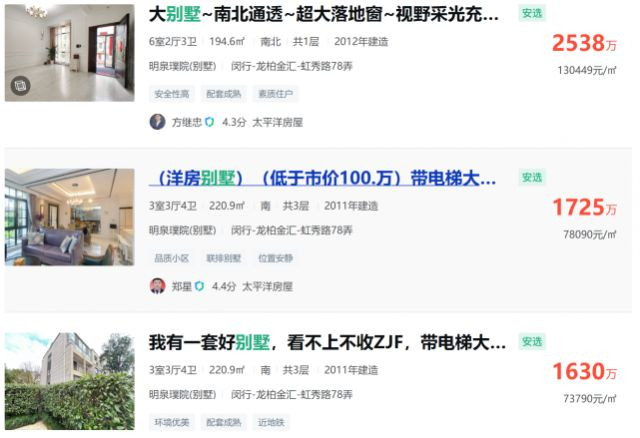Click the building exterior with hedge thumbnail
The width and height of the screenshot is (640, 438).
(x=69, y=381)
